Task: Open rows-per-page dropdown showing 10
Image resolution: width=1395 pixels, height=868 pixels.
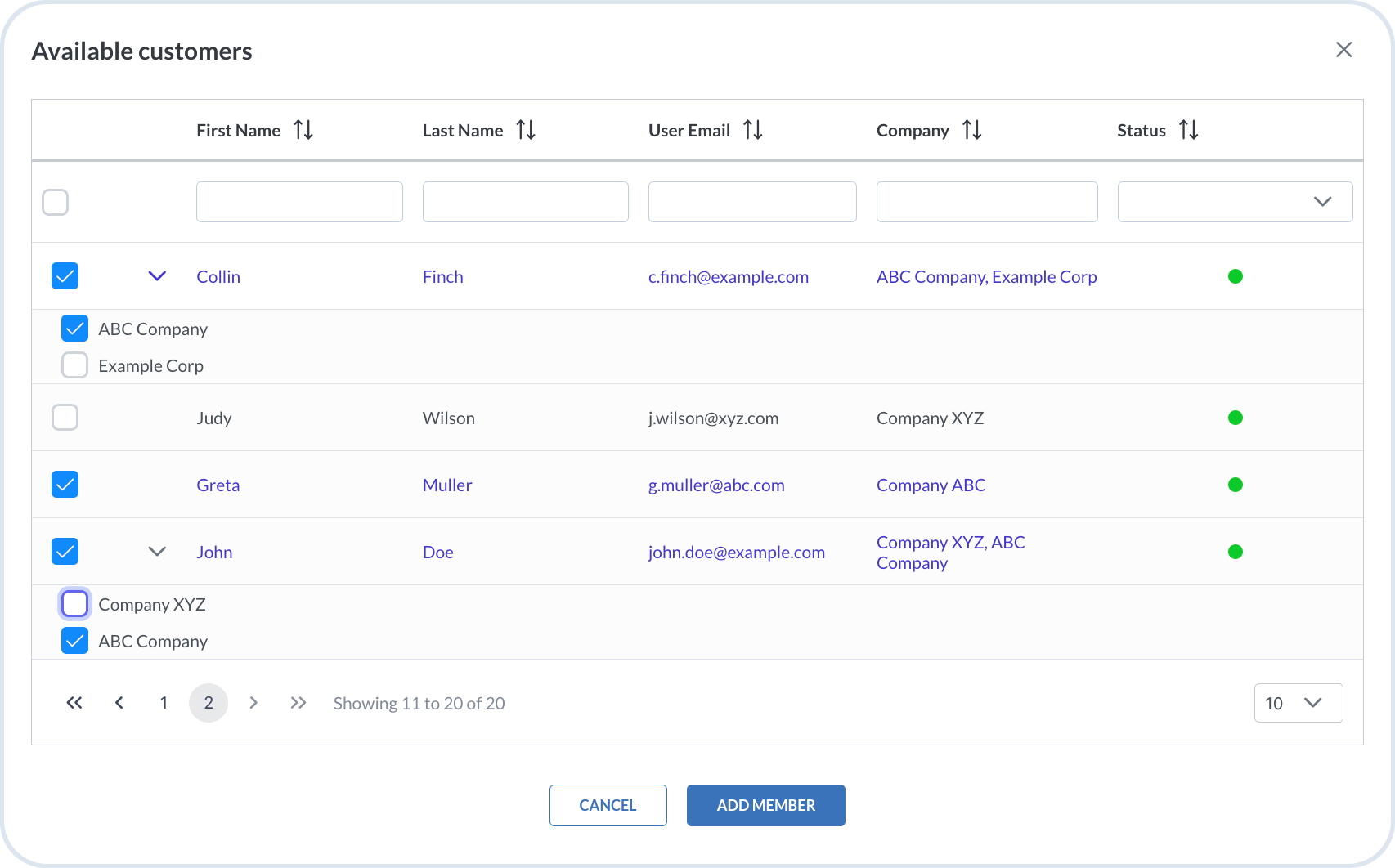Action: click(1298, 703)
